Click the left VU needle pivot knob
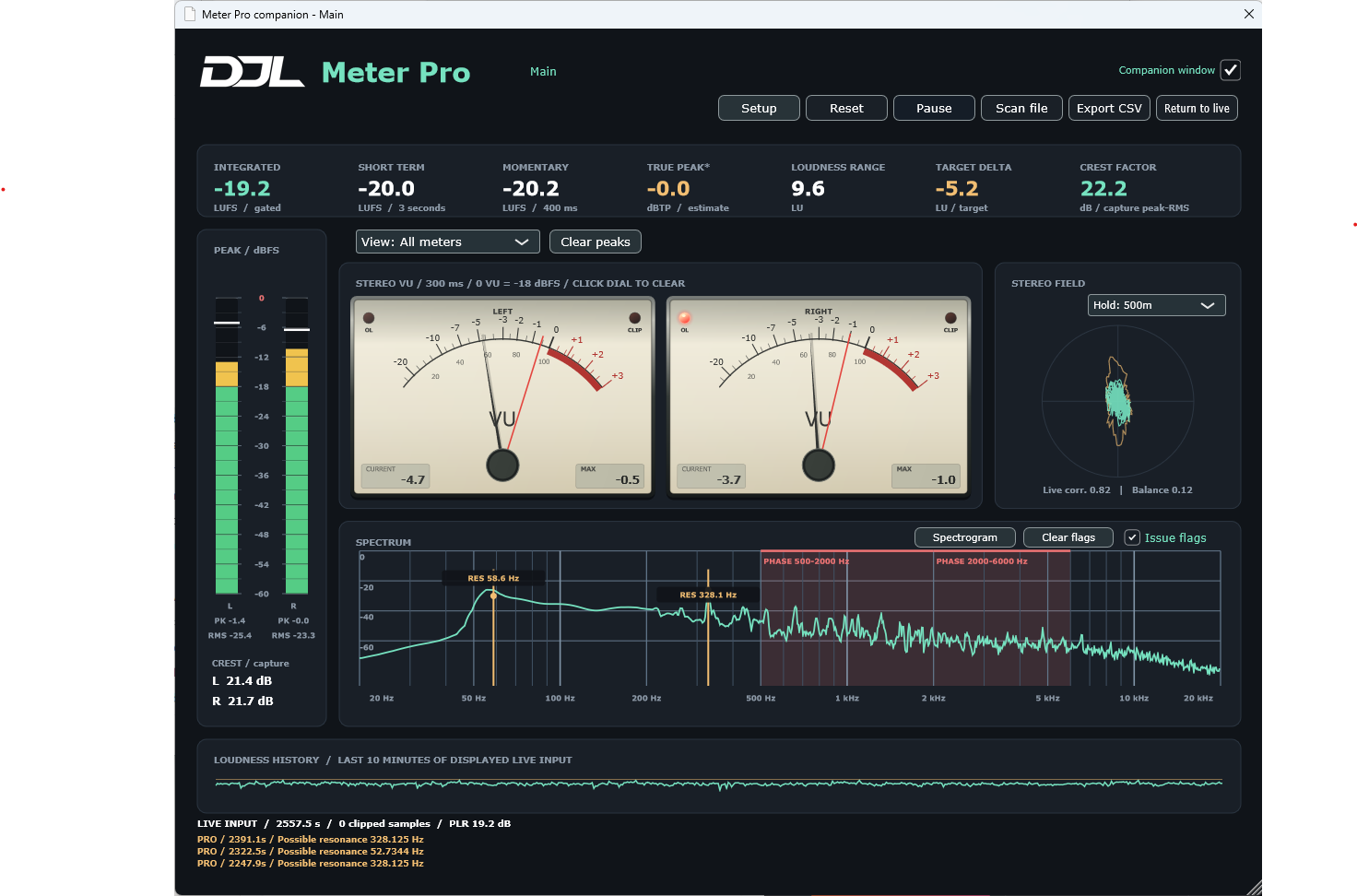This screenshot has width=1357, height=896. tap(502, 465)
